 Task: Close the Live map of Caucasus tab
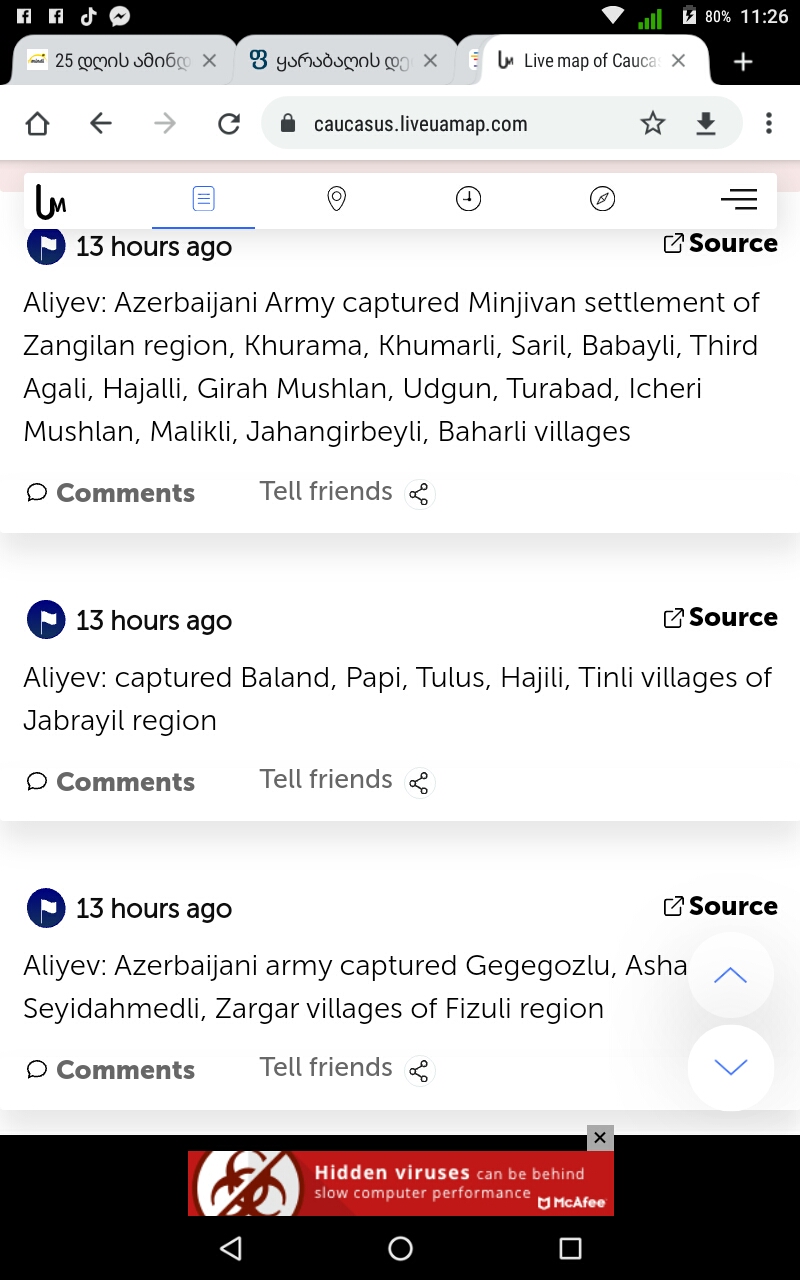click(x=678, y=61)
